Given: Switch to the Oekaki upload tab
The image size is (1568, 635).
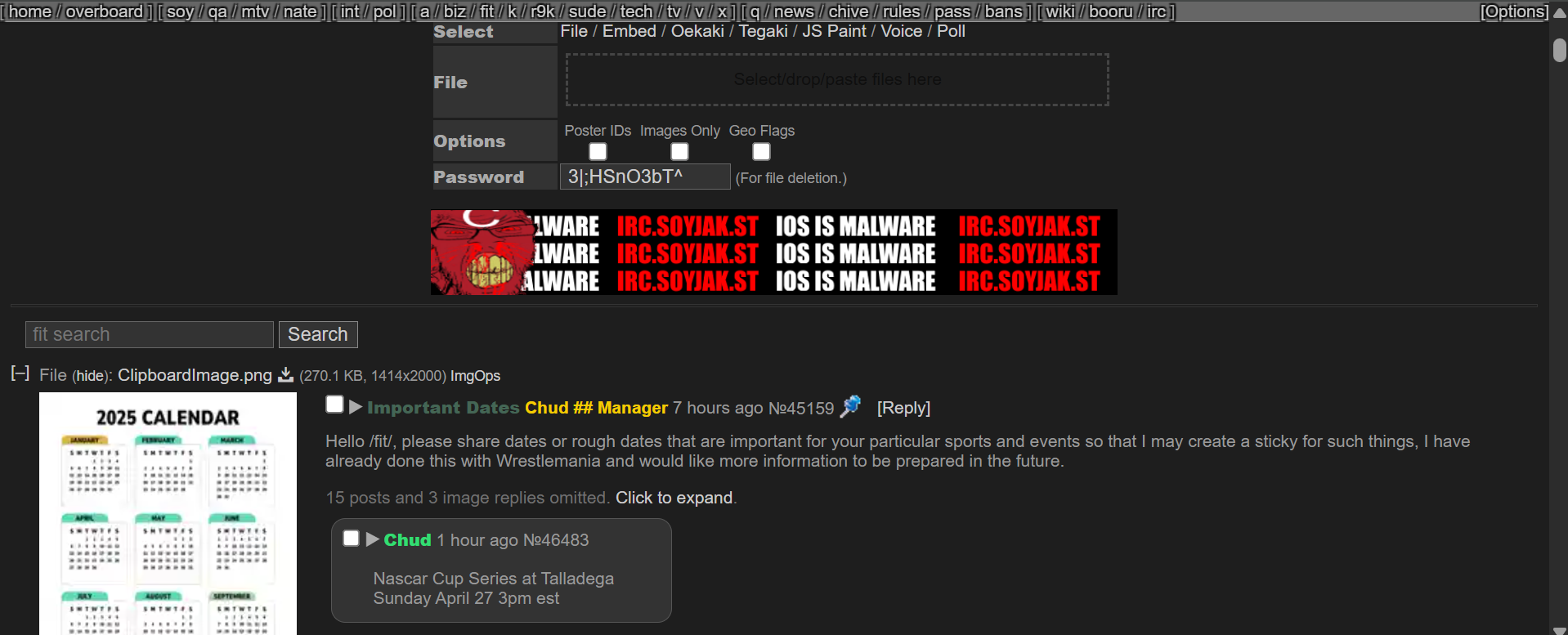Looking at the screenshot, I should click(x=697, y=31).
